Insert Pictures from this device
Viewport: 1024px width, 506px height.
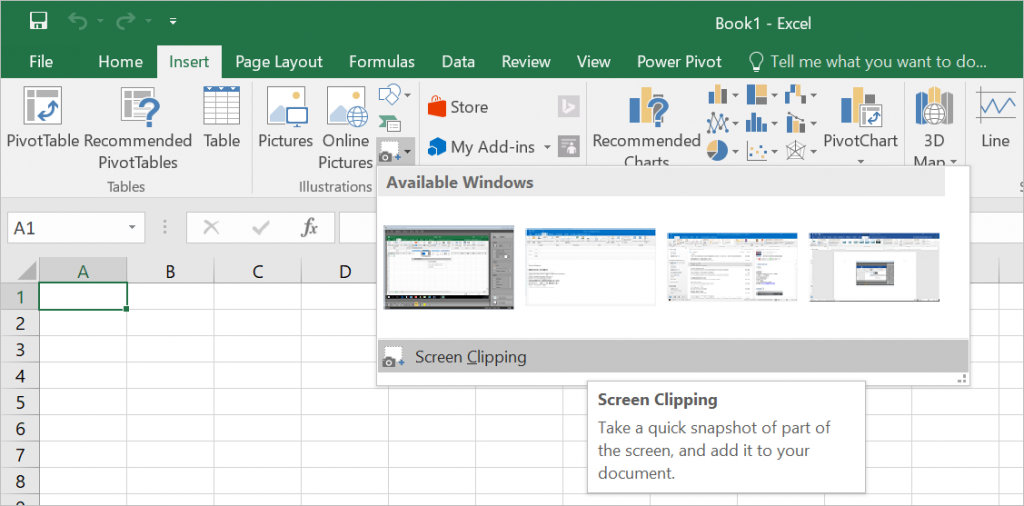tap(286, 118)
